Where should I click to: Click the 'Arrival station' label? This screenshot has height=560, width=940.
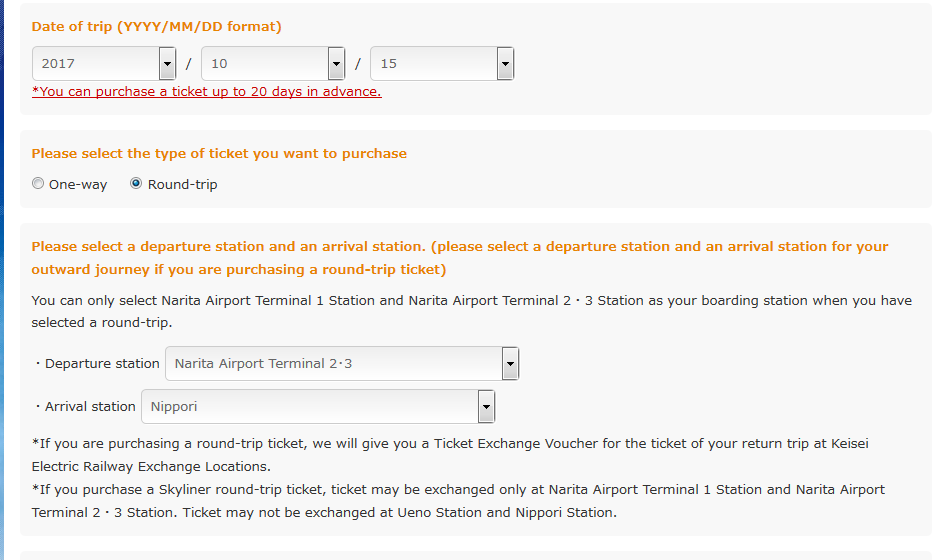89,407
